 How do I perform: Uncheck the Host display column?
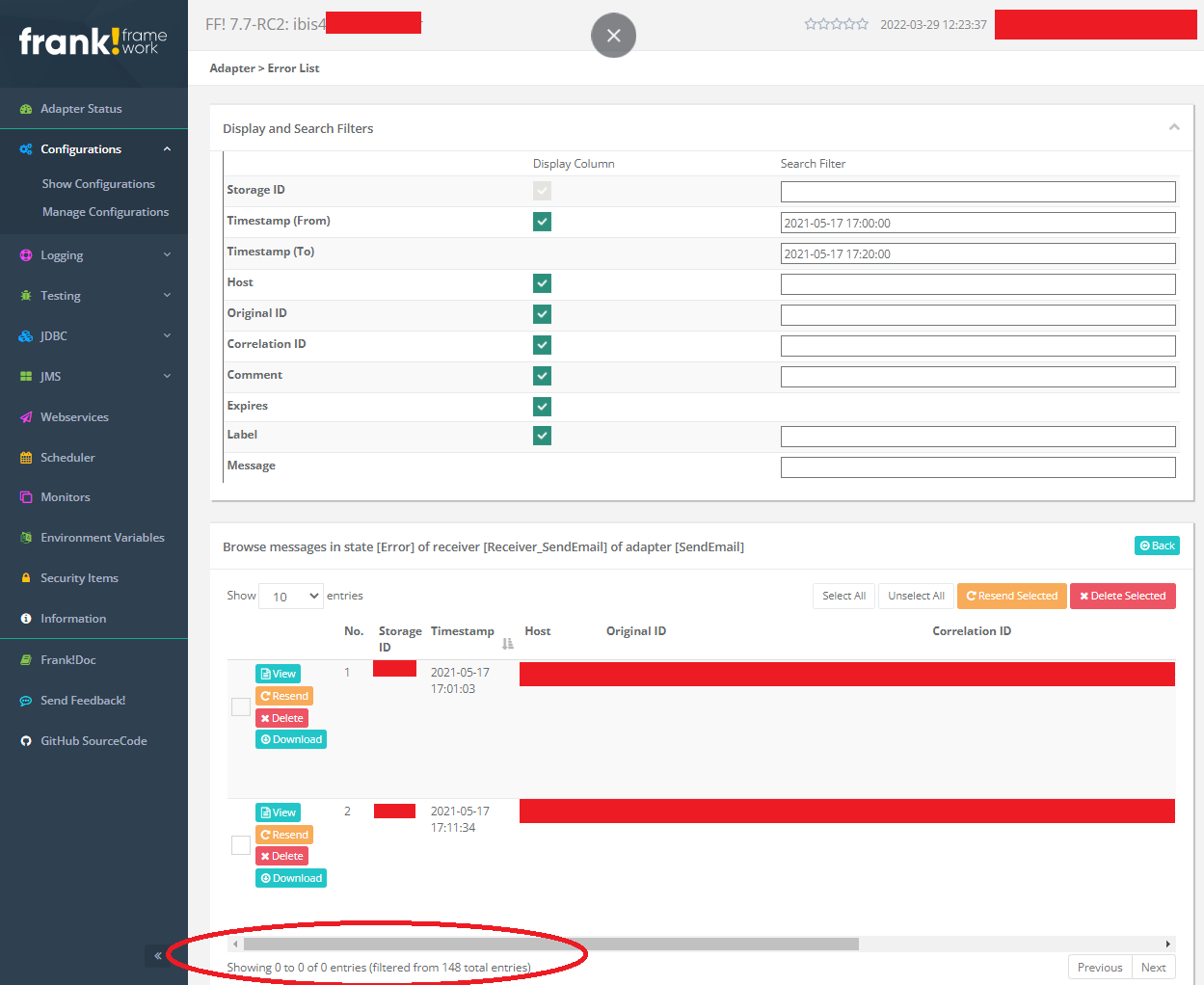click(542, 283)
